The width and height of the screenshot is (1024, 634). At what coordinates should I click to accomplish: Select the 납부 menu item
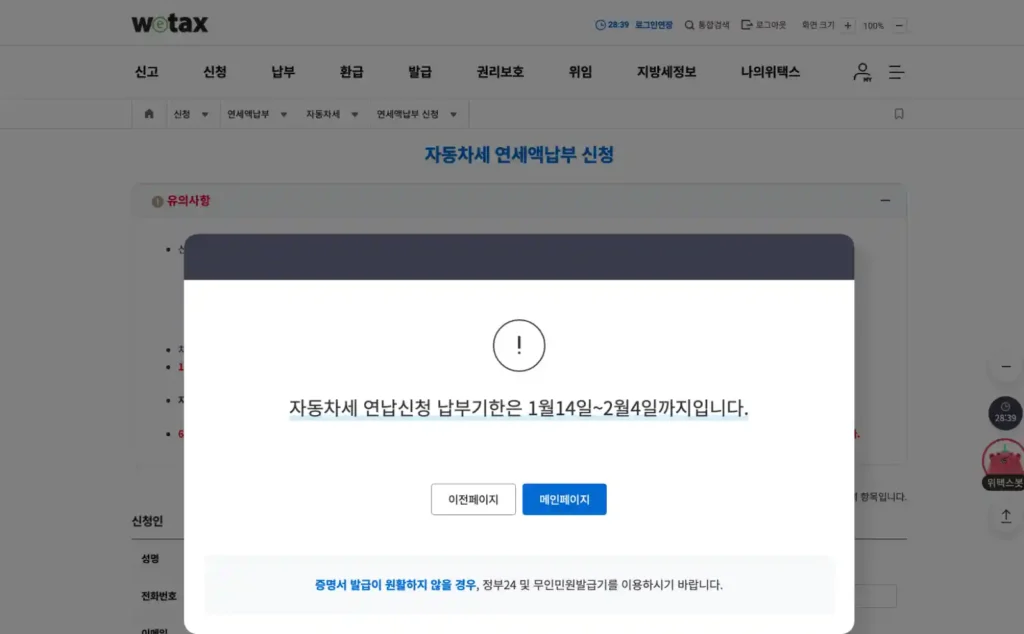(x=282, y=72)
